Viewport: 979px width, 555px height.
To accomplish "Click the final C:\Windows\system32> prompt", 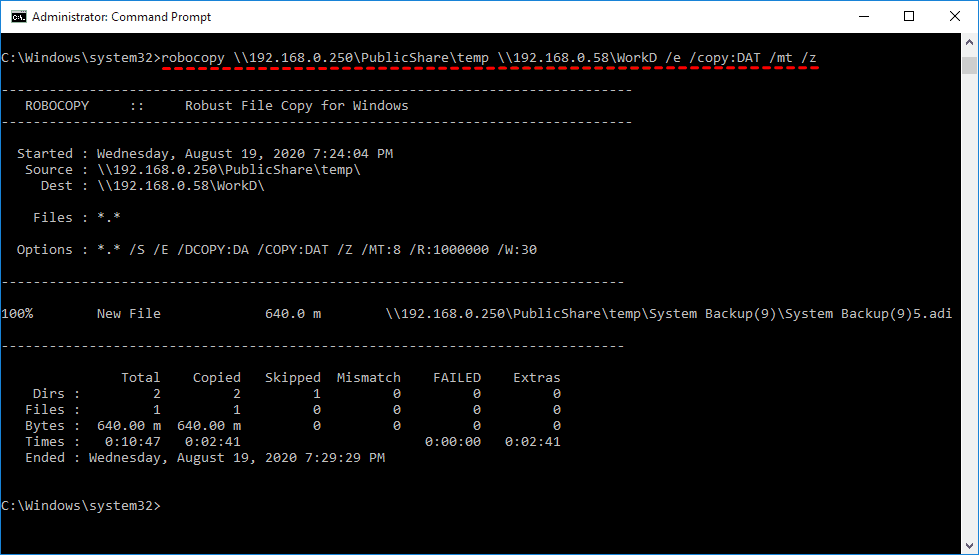I will click(x=80, y=505).
